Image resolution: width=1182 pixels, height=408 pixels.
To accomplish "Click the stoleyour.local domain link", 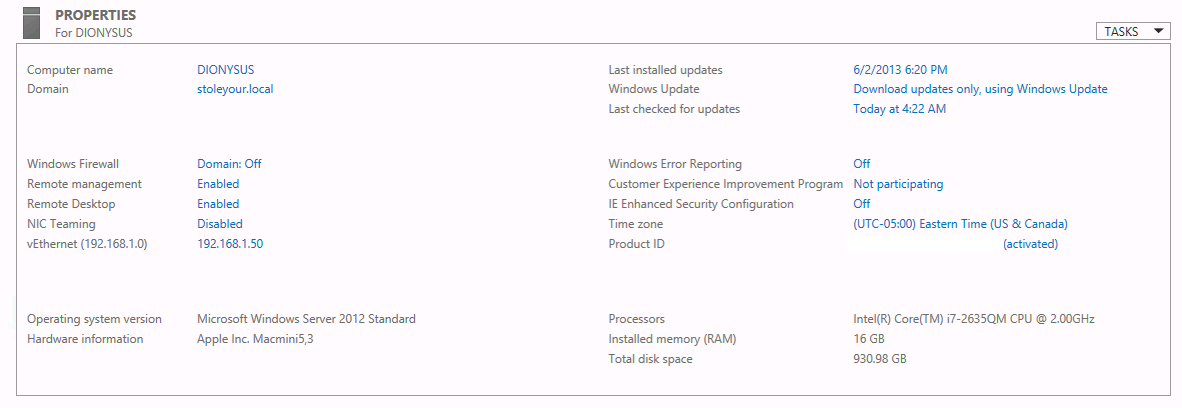I will click(x=234, y=89).
